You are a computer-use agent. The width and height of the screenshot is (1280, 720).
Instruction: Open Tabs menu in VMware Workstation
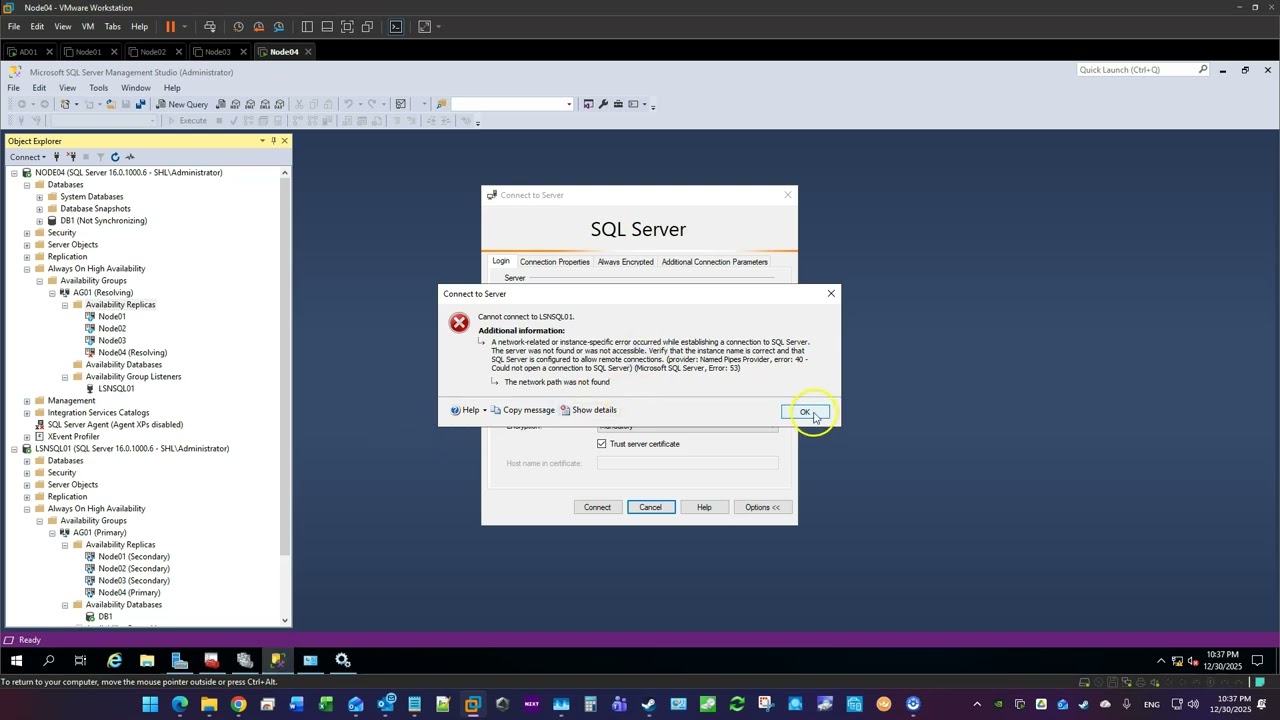113,27
